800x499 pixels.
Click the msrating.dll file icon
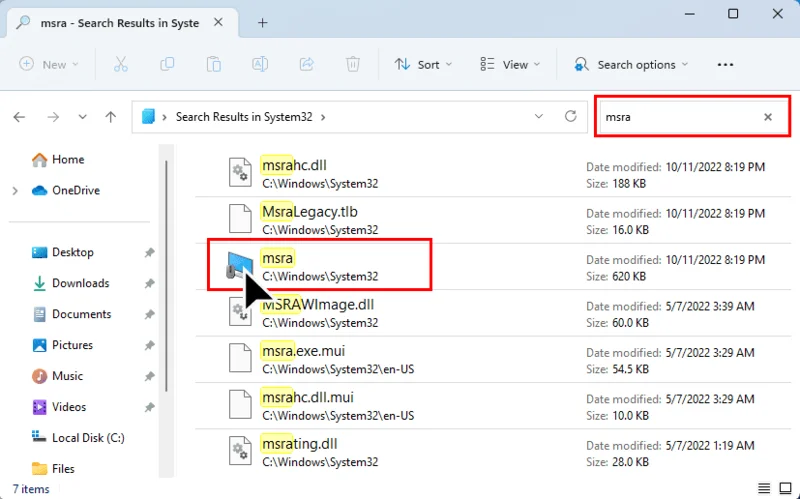tap(240, 451)
